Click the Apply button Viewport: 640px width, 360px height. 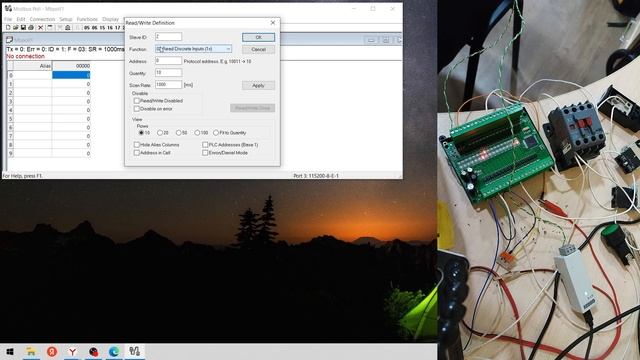pos(258,85)
